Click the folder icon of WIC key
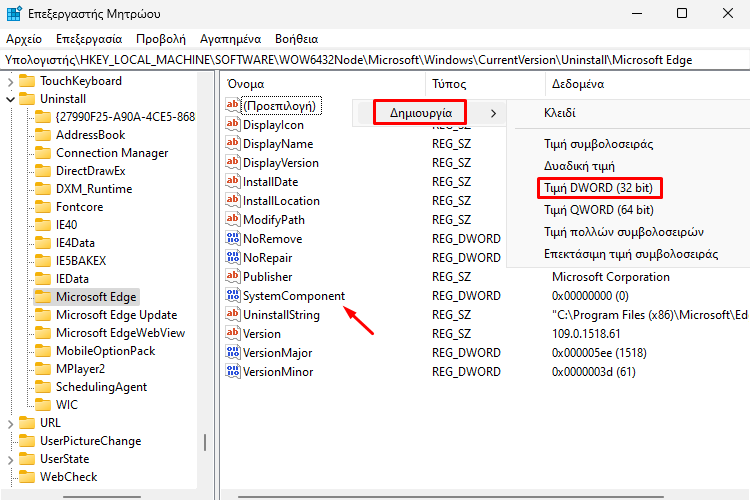Image resolution: width=750 pixels, height=500 pixels. click(43, 405)
